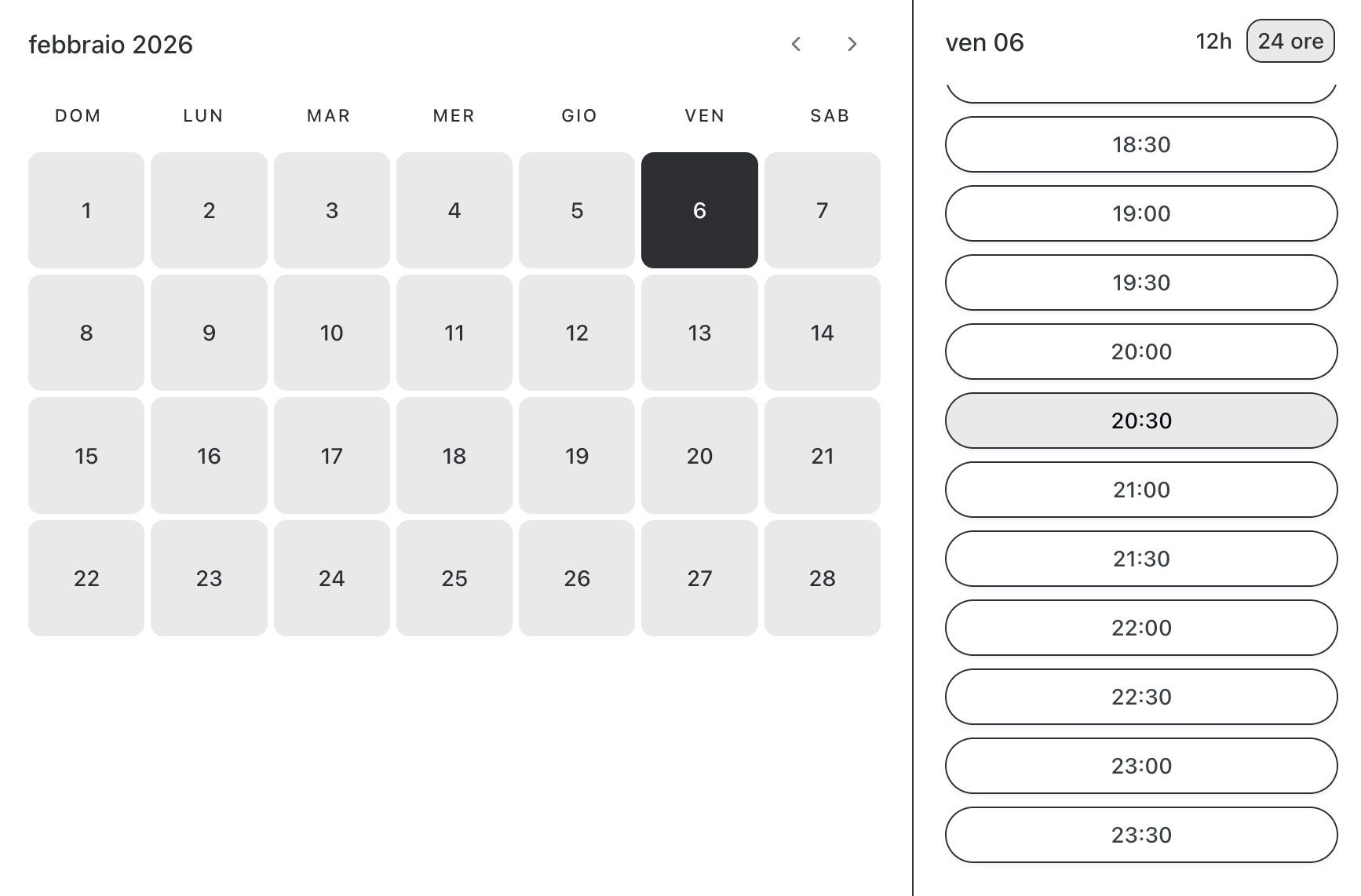Click the 23:00 time slot
The image size is (1361, 896).
1140,766
